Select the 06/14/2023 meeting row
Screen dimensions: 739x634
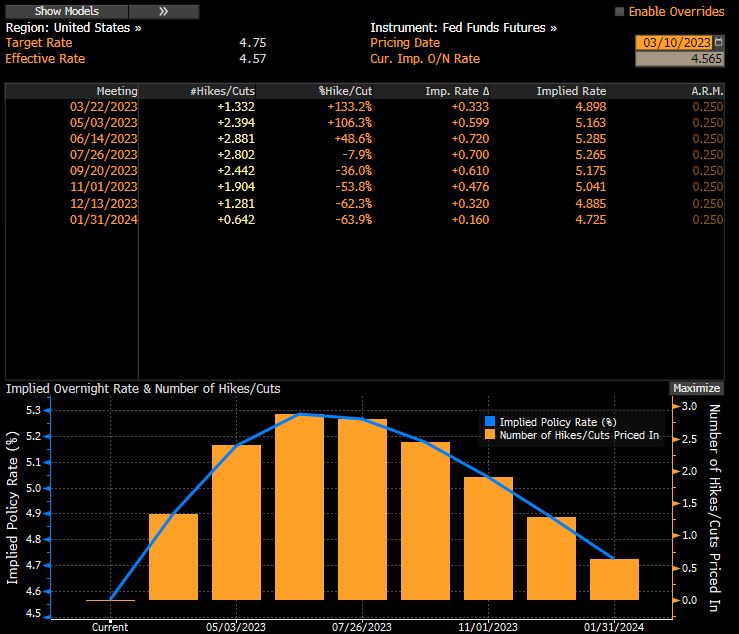click(364, 139)
